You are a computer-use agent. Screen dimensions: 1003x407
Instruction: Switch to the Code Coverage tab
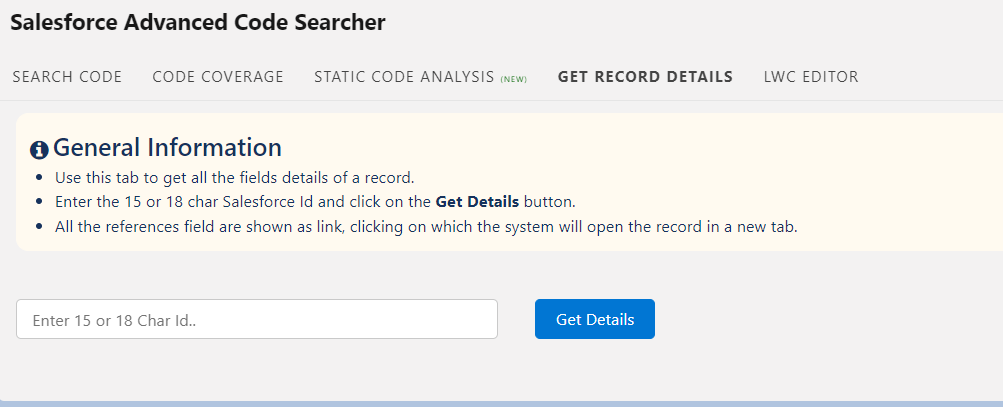[x=218, y=77]
